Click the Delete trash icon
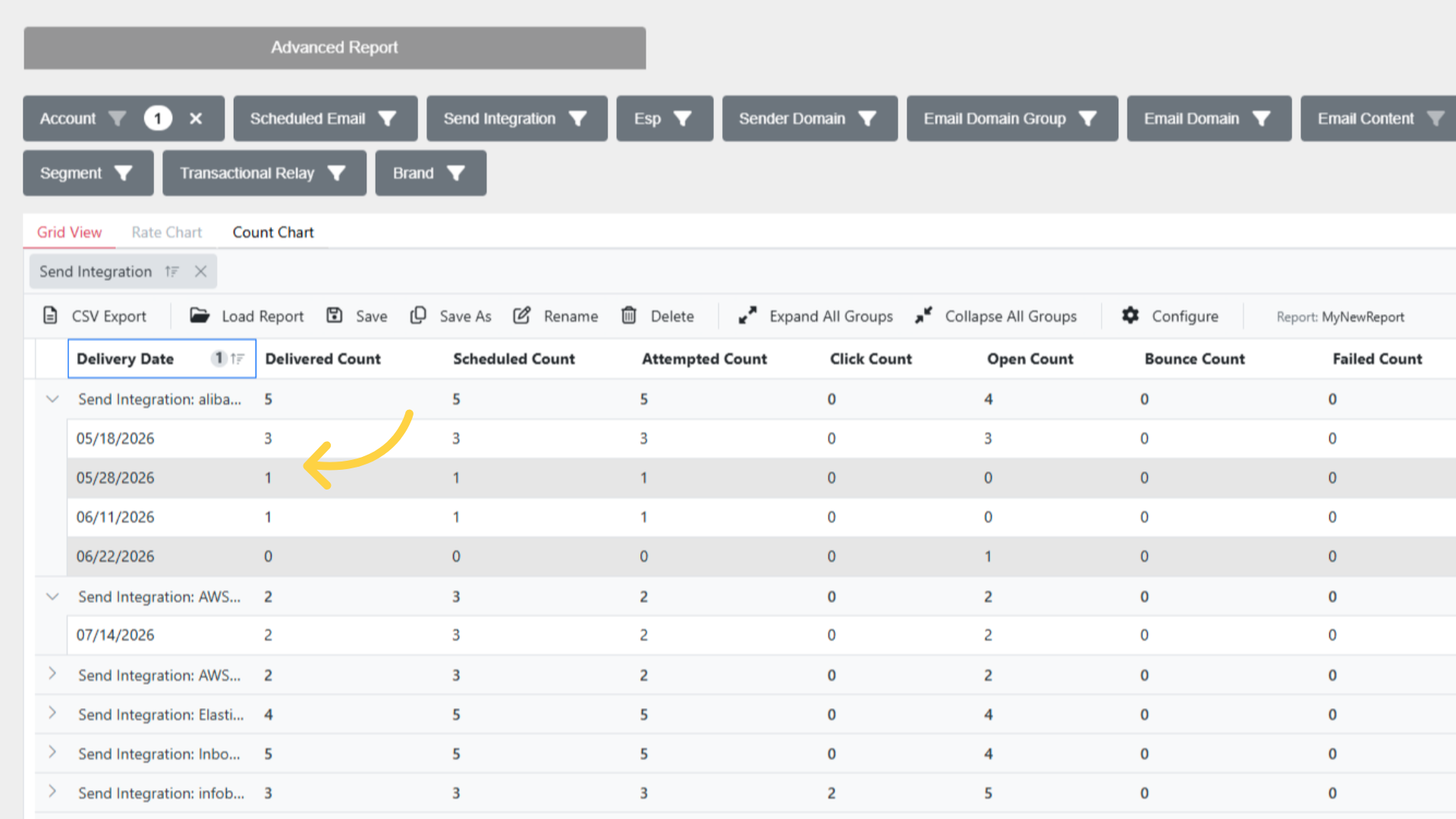Screen dimensions: 1456x819 tap(629, 316)
